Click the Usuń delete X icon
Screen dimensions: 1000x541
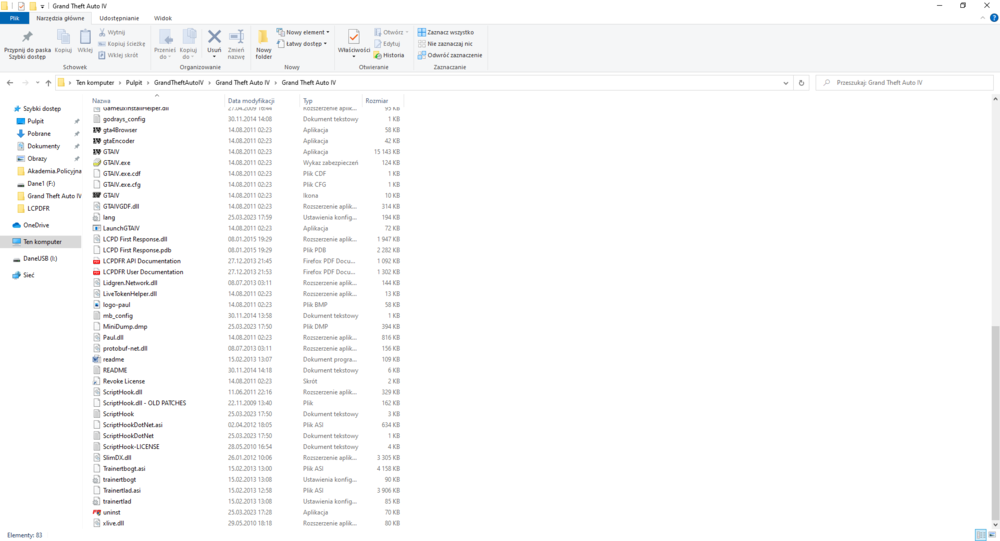[214, 41]
